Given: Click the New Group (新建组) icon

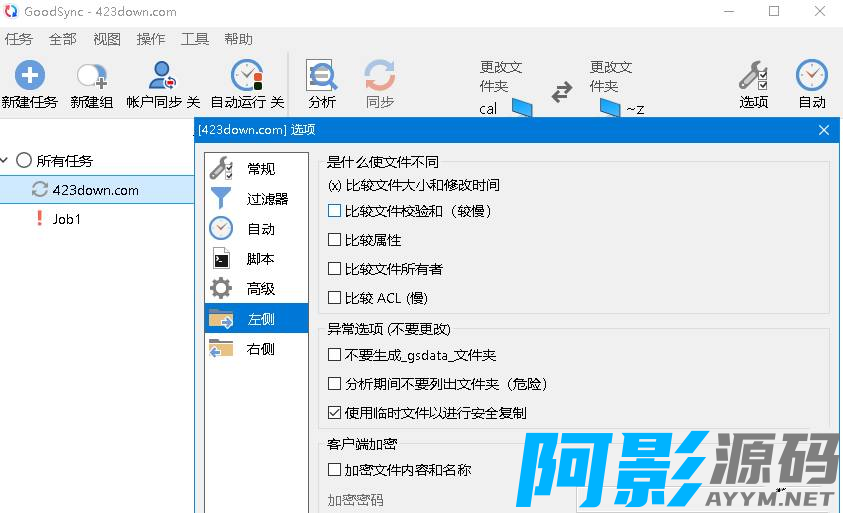Looking at the screenshot, I should point(92,76).
